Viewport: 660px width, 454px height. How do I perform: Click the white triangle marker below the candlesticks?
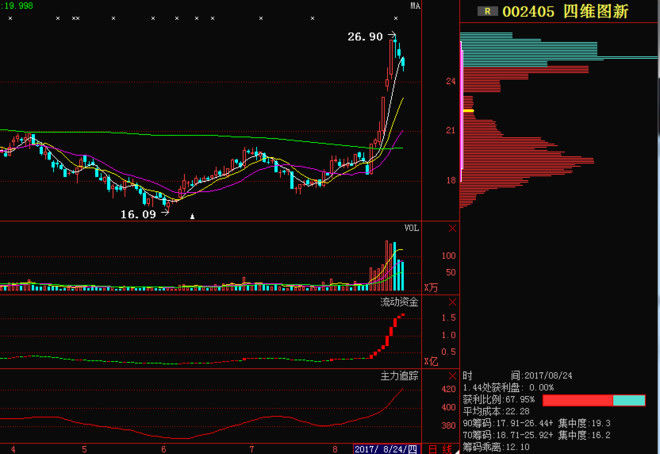coord(193,216)
